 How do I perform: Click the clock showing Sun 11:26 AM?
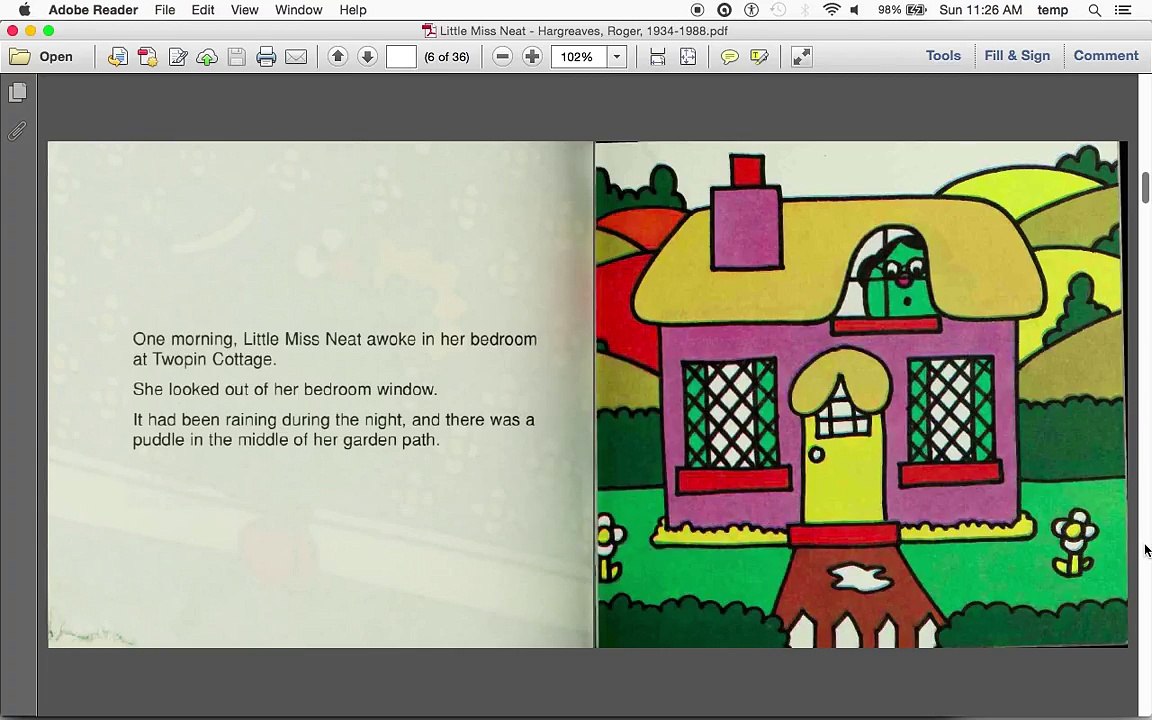[980, 10]
